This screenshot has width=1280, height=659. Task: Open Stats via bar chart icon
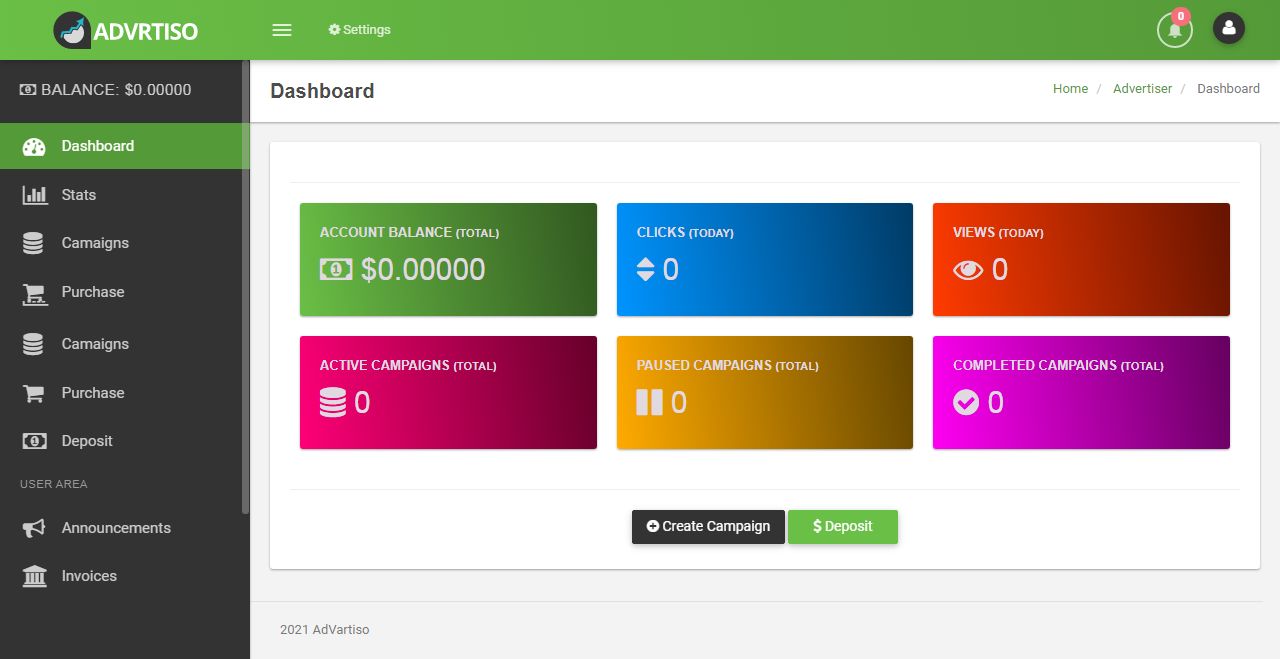[35, 195]
